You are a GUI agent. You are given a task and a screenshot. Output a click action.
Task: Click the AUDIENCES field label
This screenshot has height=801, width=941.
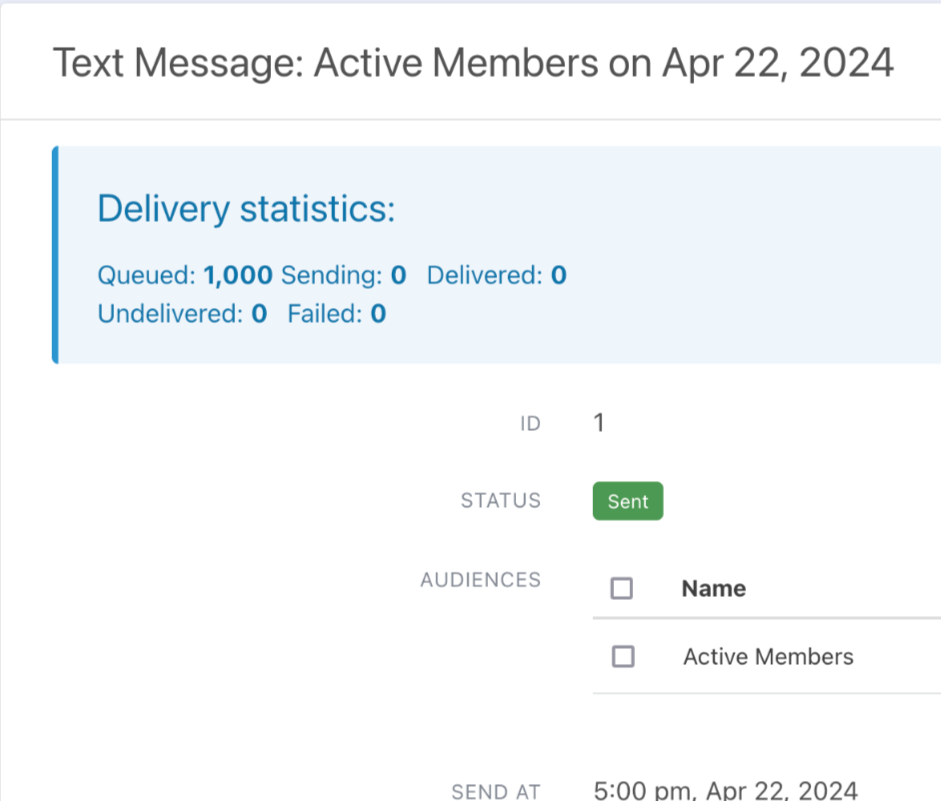[x=480, y=580]
